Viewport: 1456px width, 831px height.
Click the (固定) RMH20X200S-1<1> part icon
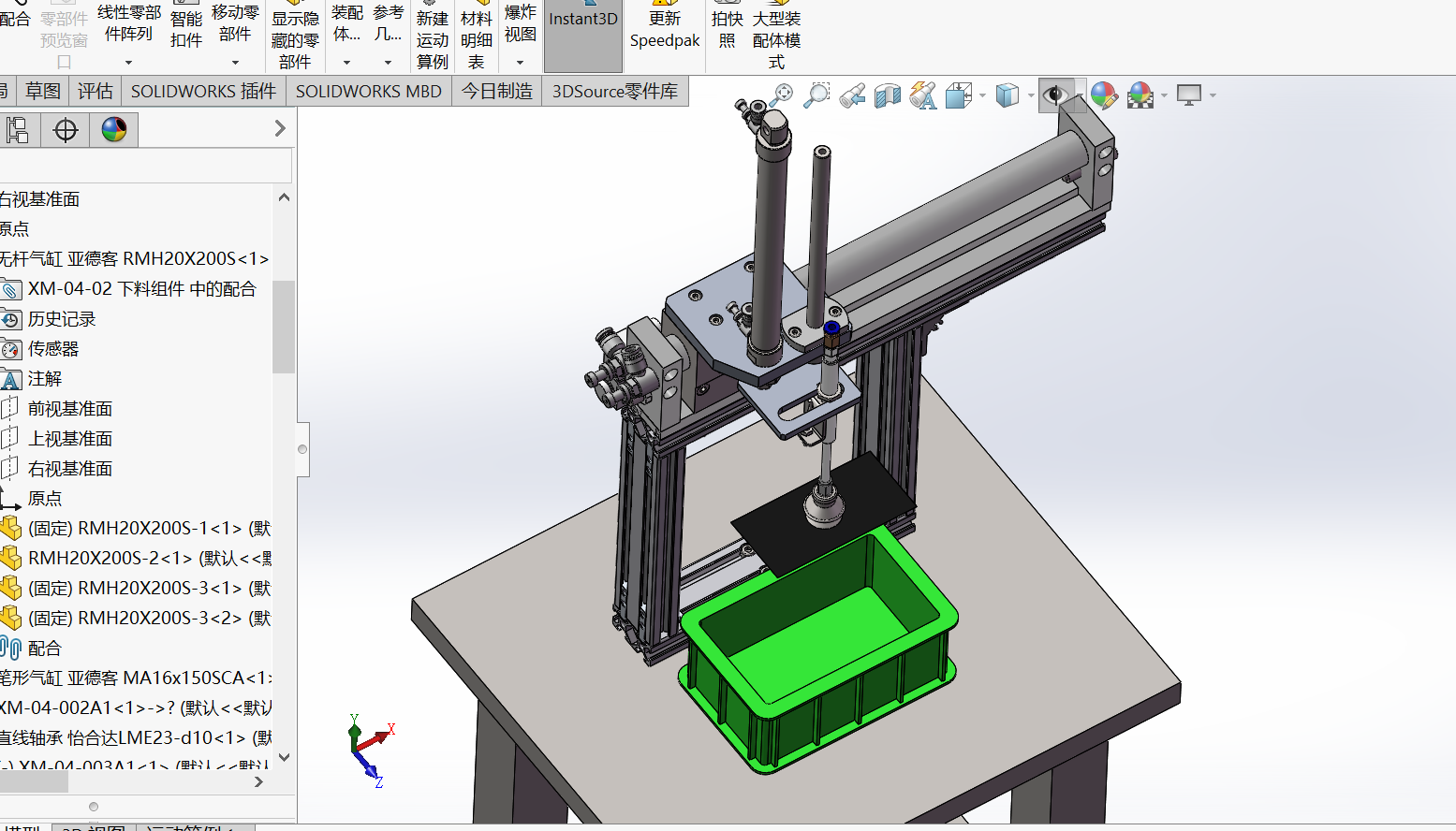(x=10, y=528)
